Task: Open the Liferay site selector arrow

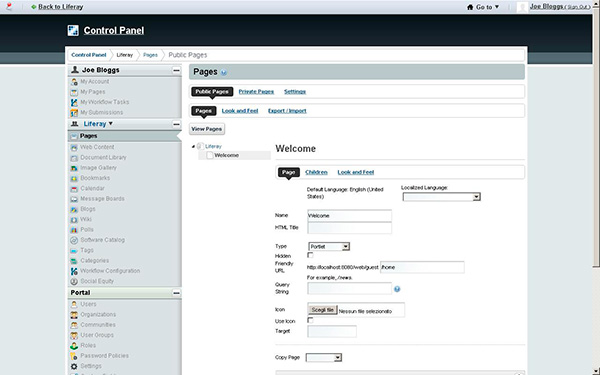Action: 111,124
